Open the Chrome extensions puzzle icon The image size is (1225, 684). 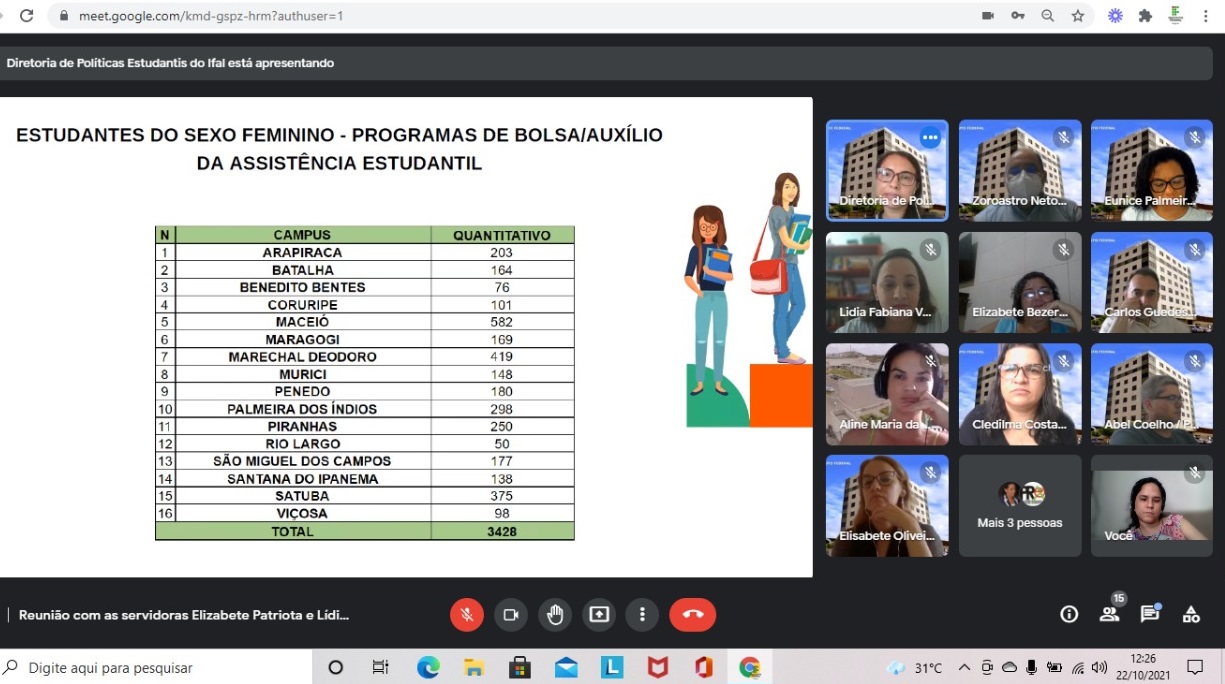(x=1145, y=16)
